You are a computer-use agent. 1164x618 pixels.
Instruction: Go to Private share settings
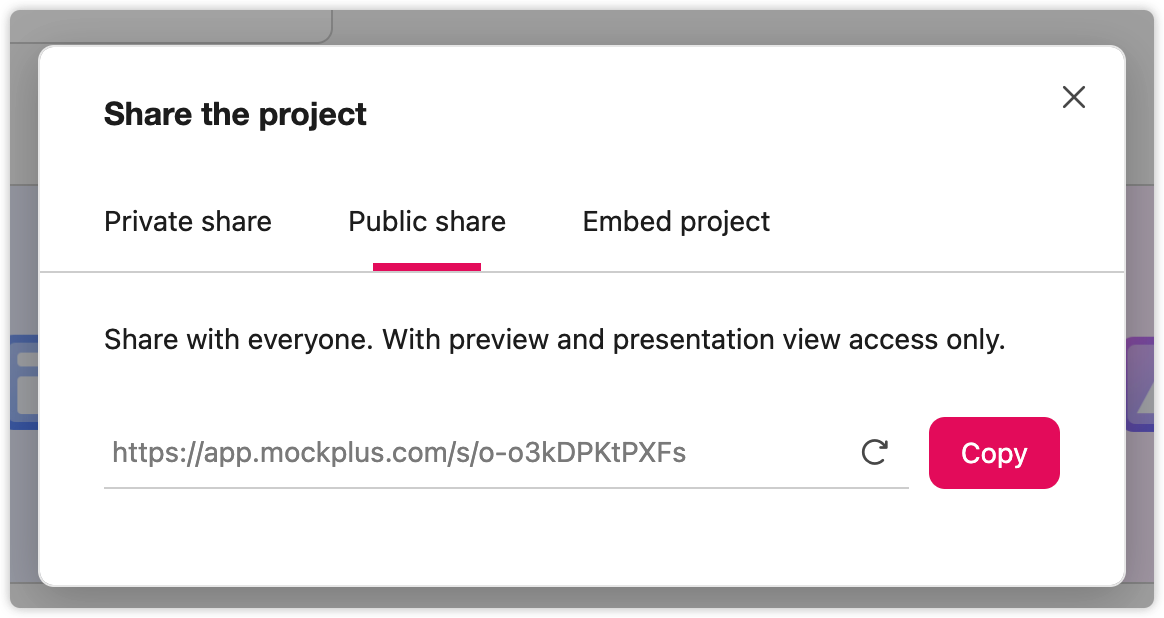coord(188,221)
